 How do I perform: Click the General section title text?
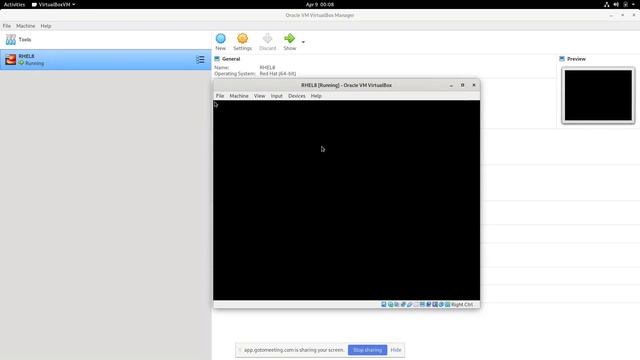click(x=231, y=59)
